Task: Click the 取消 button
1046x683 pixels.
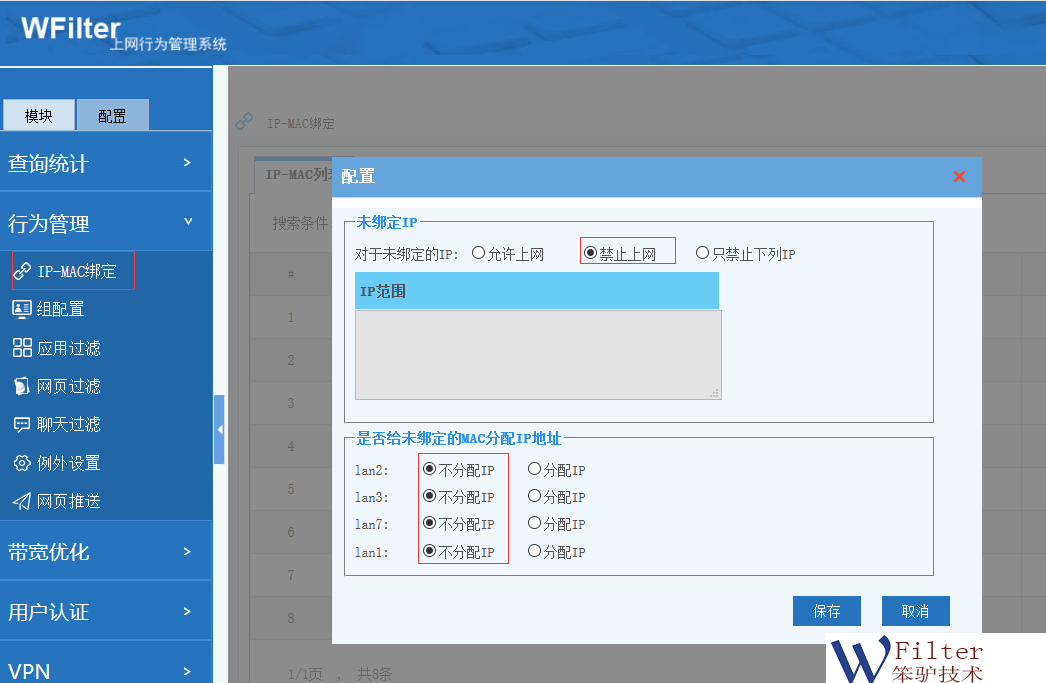Action: tap(915, 611)
